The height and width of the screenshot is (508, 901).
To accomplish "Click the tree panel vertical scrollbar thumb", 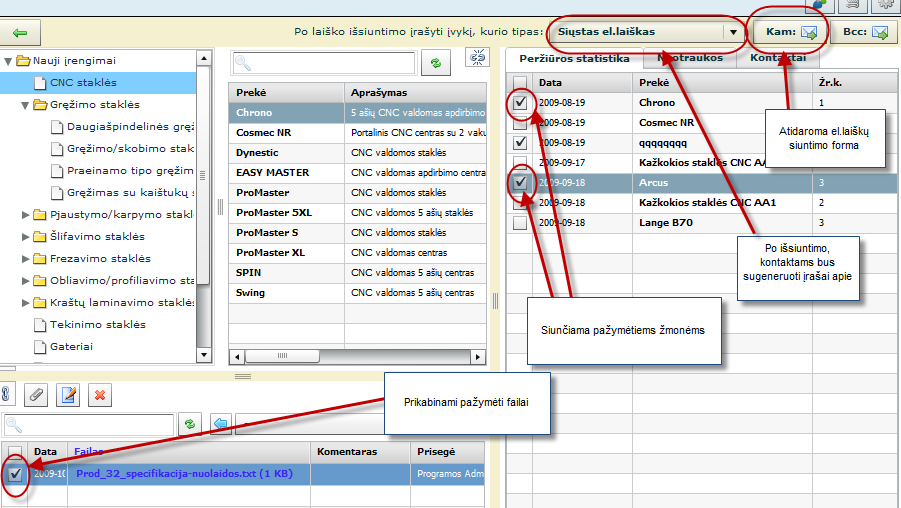I will 203,175.
